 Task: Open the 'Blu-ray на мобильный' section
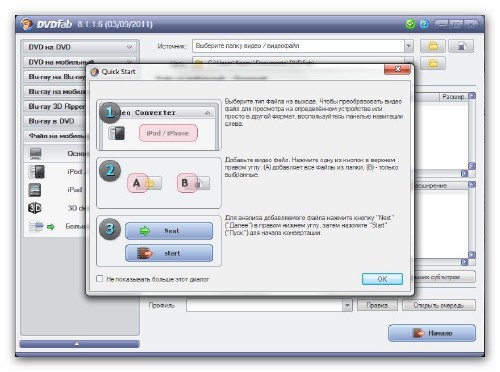click(55, 92)
